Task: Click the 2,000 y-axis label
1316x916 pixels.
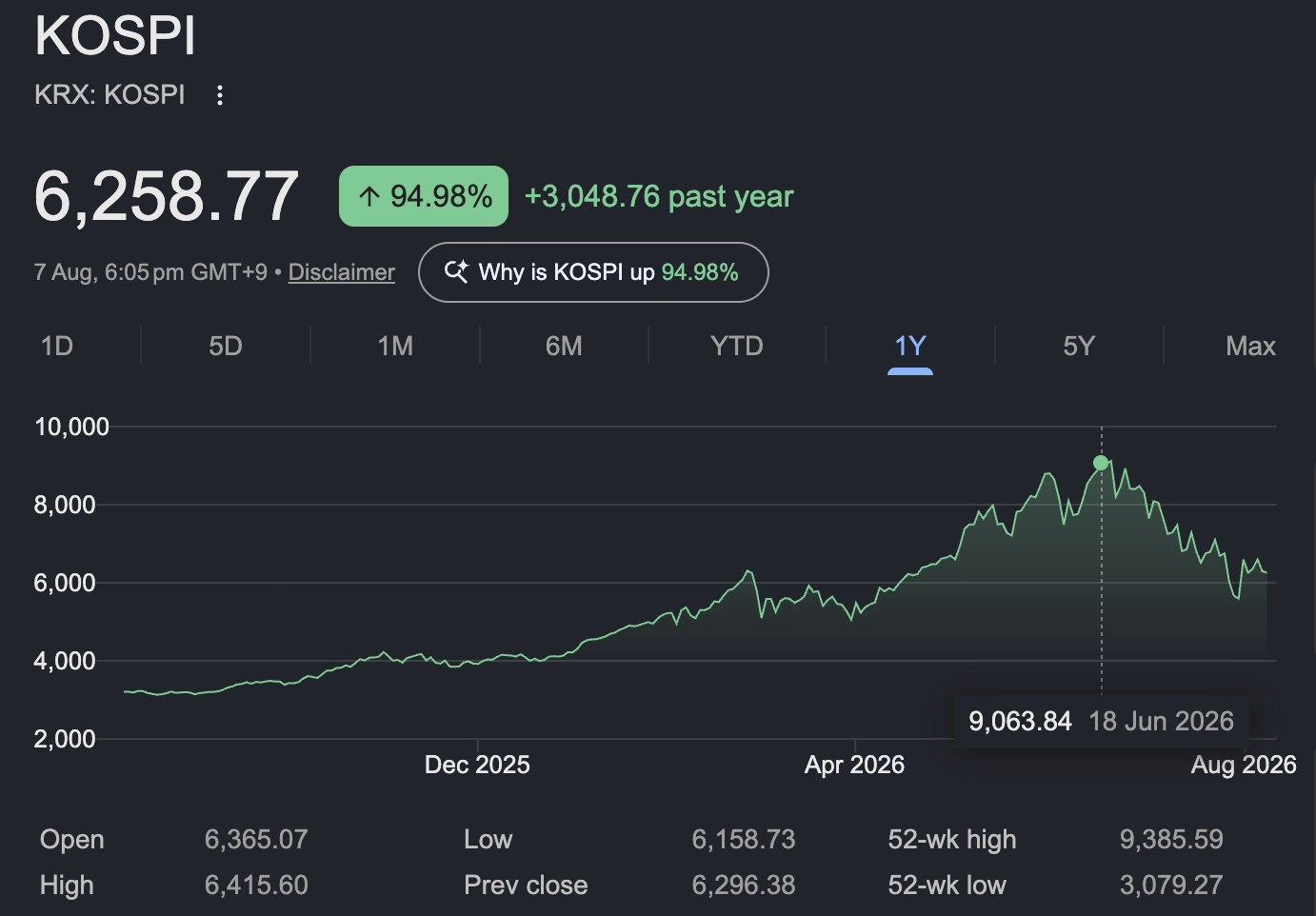Action: coord(65,739)
